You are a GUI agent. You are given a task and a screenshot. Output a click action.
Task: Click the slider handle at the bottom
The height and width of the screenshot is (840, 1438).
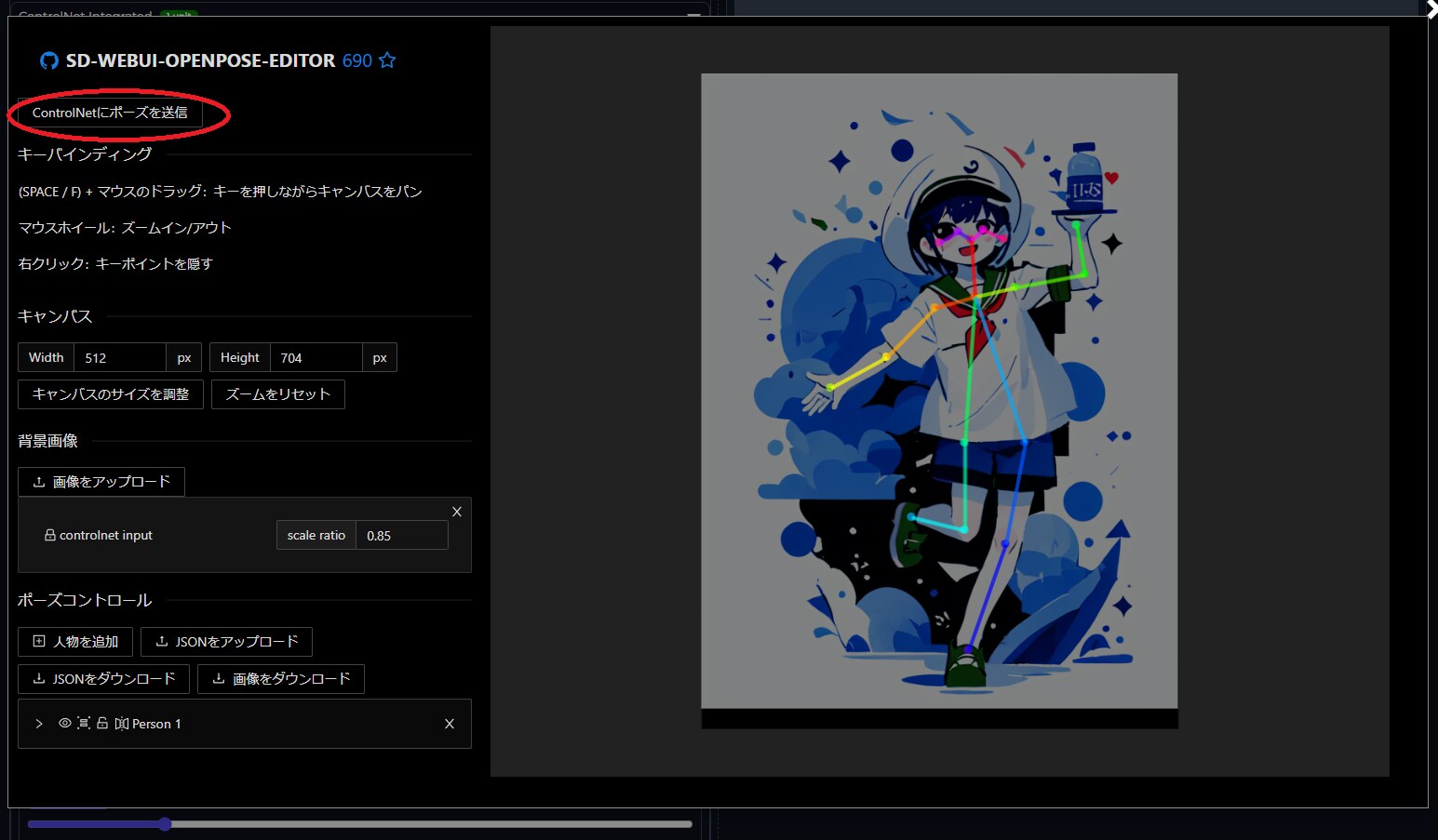point(165,824)
